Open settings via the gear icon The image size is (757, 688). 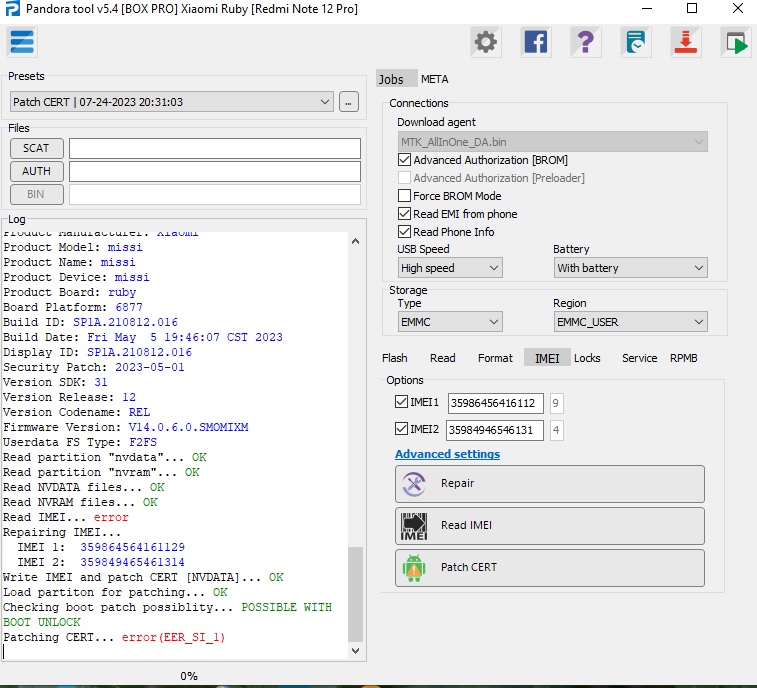(x=486, y=42)
